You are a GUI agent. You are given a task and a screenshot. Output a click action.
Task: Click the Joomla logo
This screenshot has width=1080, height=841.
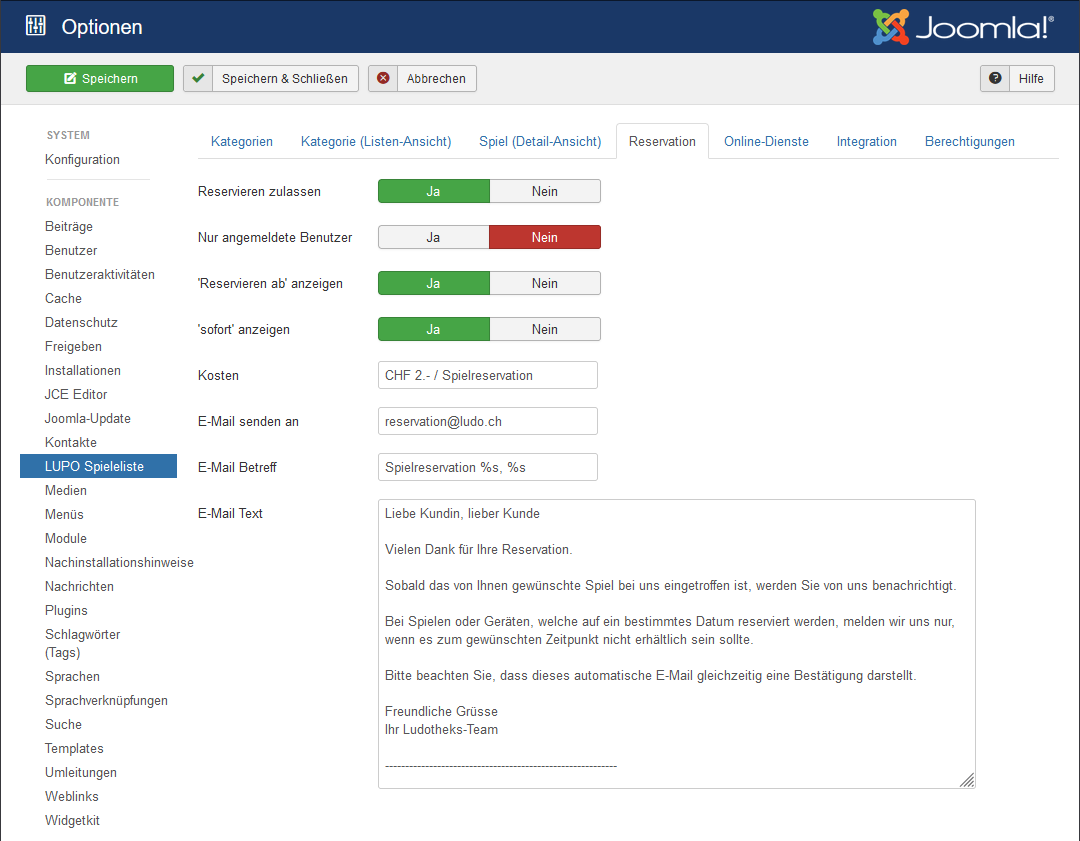pos(963,27)
